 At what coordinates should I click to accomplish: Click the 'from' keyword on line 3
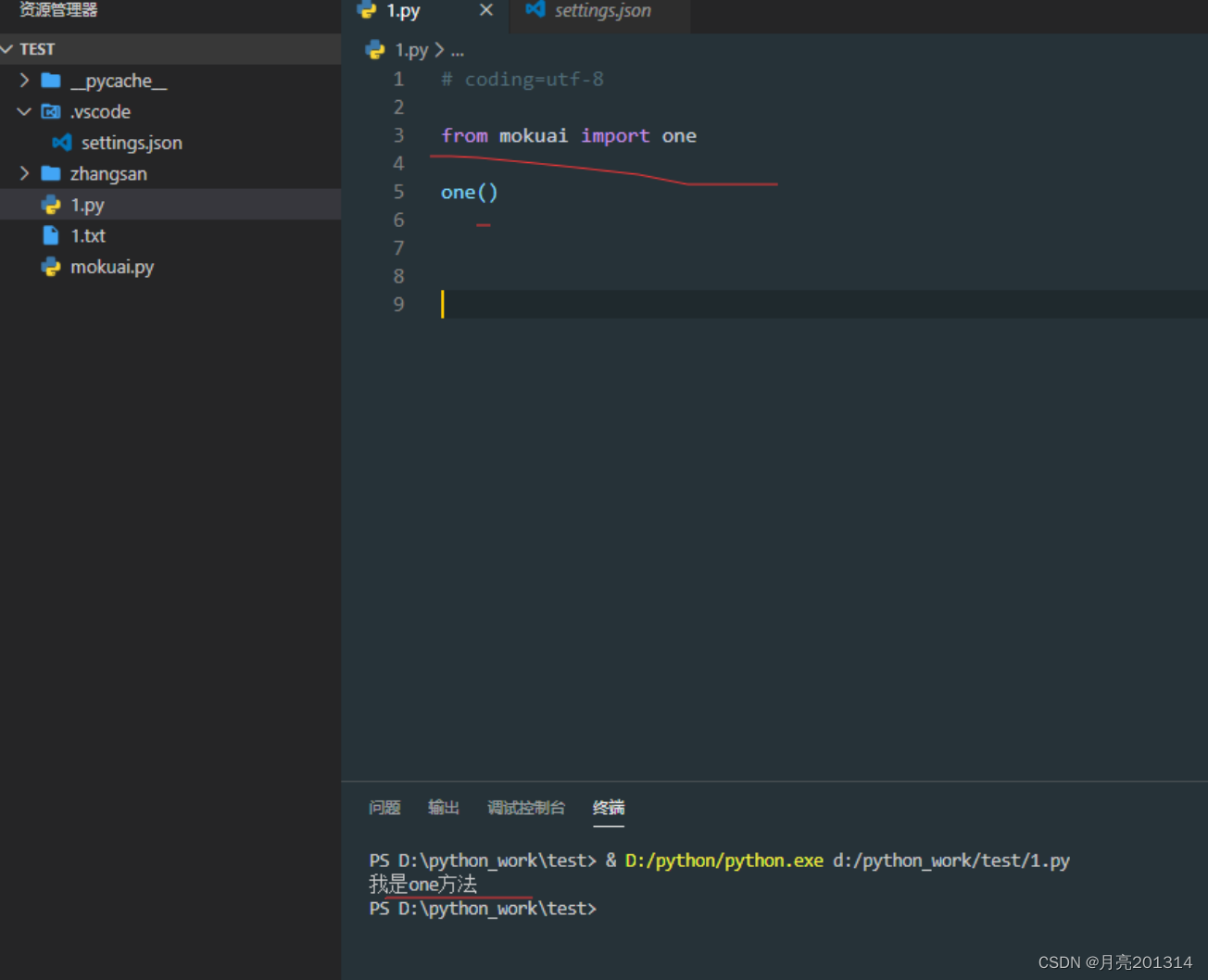tap(464, 136)
